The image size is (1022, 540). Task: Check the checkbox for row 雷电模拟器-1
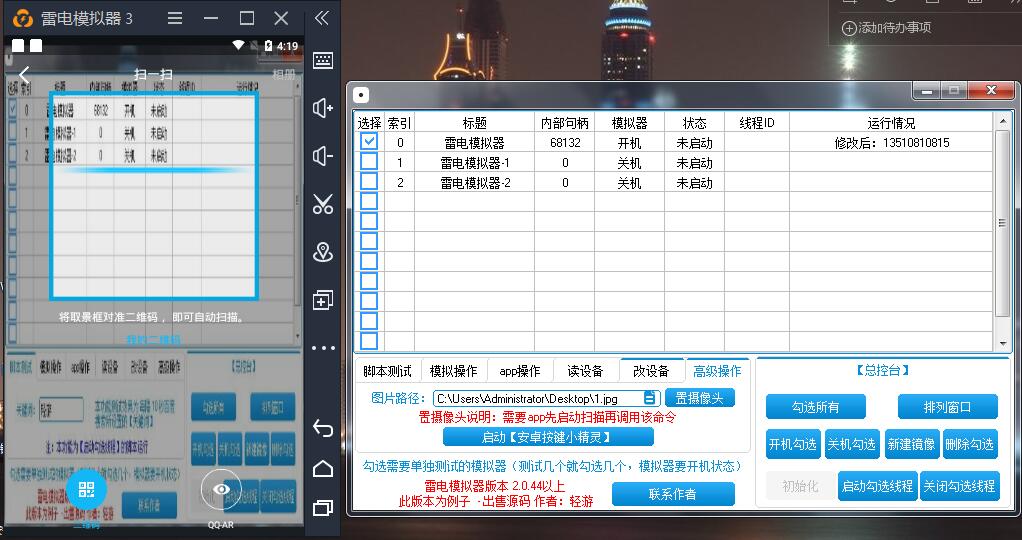coord(369,162)
